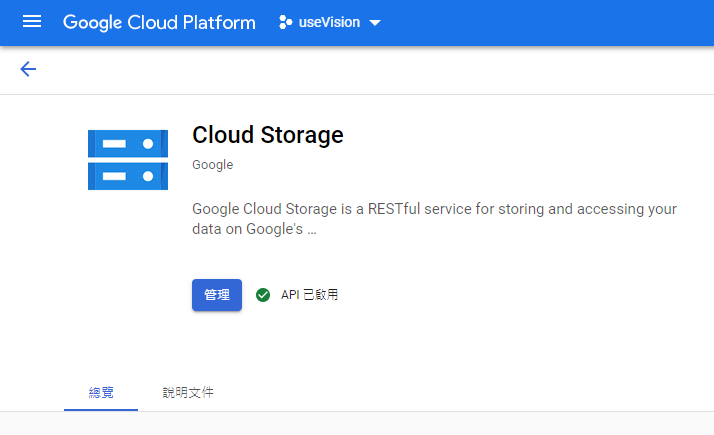Click the green API enabled checkmark icon
Viewport: 714px width, 435px height.
point(263,295)
